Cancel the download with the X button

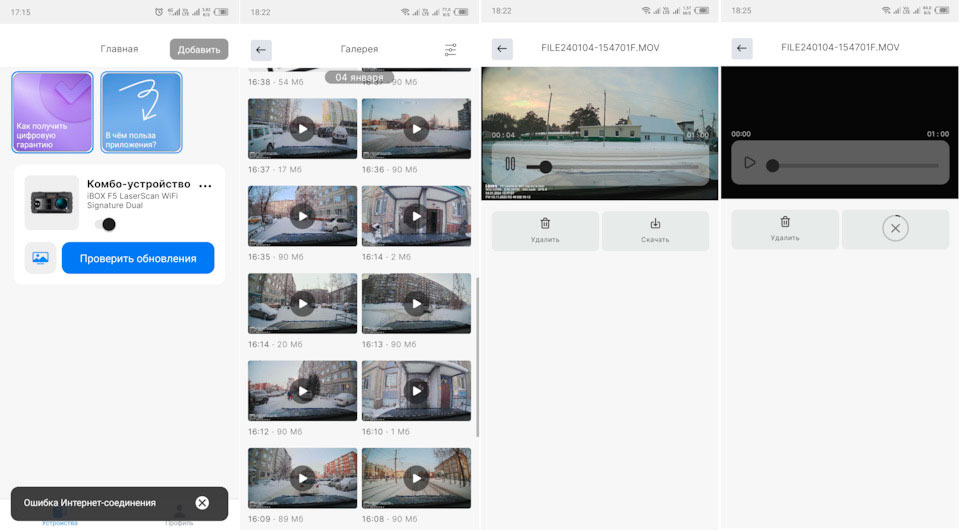pyautogui.click(x=895, y=229)
